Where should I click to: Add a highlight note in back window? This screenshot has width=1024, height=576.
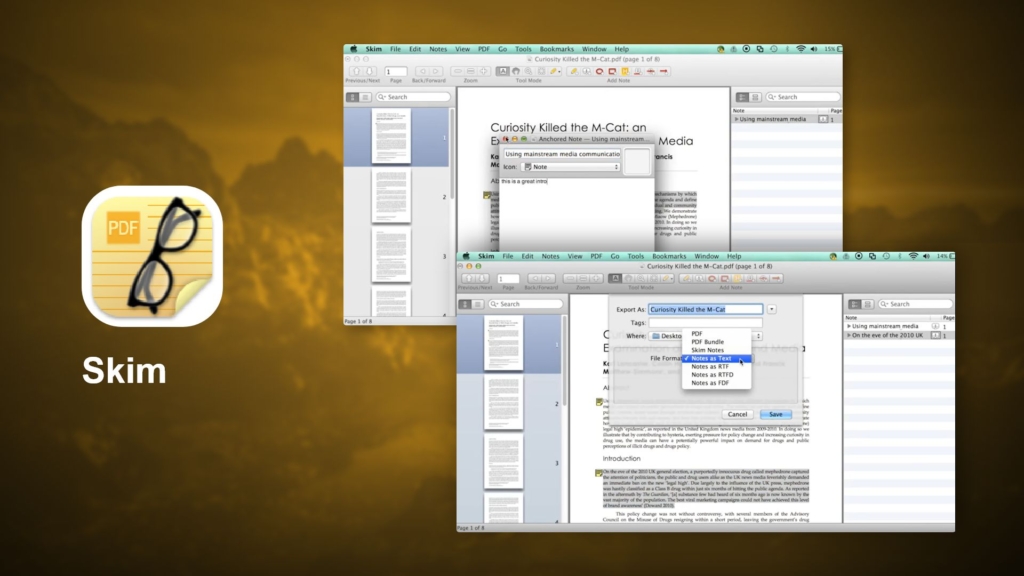click(x=573, y=71)
